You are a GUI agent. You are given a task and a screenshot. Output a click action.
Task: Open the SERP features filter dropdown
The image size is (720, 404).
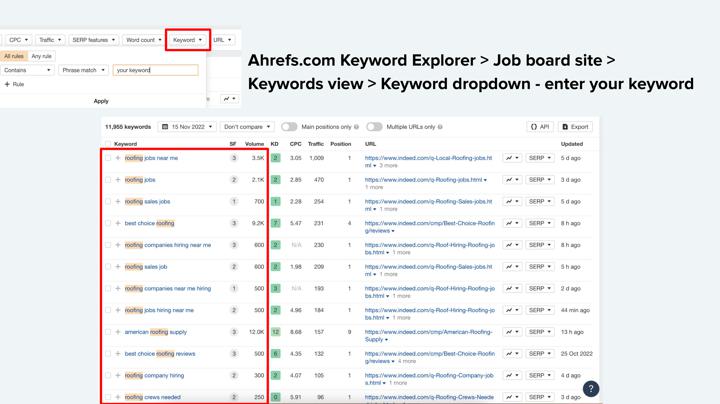pos(93,40)
